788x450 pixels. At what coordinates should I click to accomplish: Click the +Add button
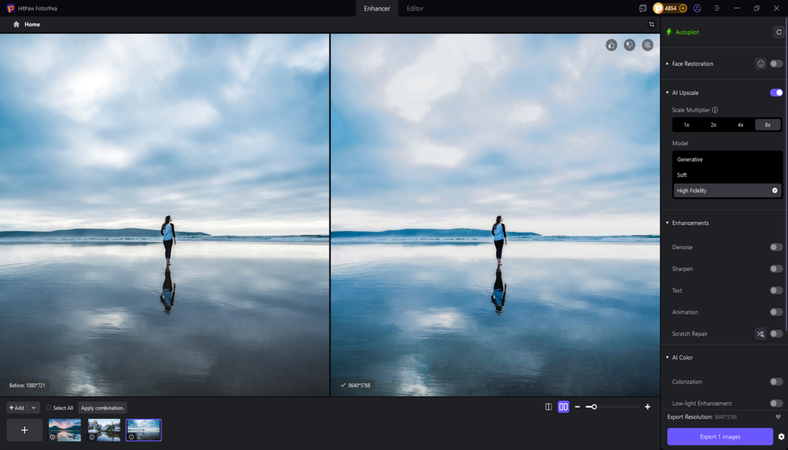click(x=17, y=408)
